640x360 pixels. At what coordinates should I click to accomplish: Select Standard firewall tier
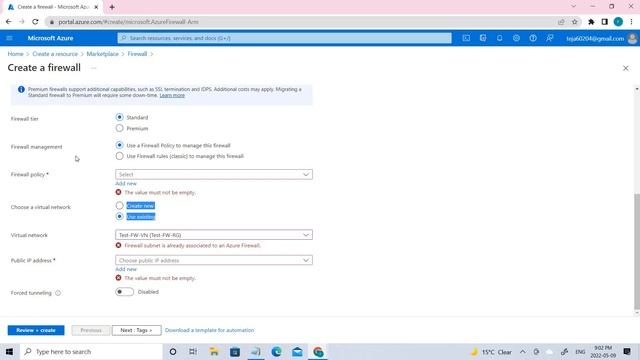coord(119,117)
